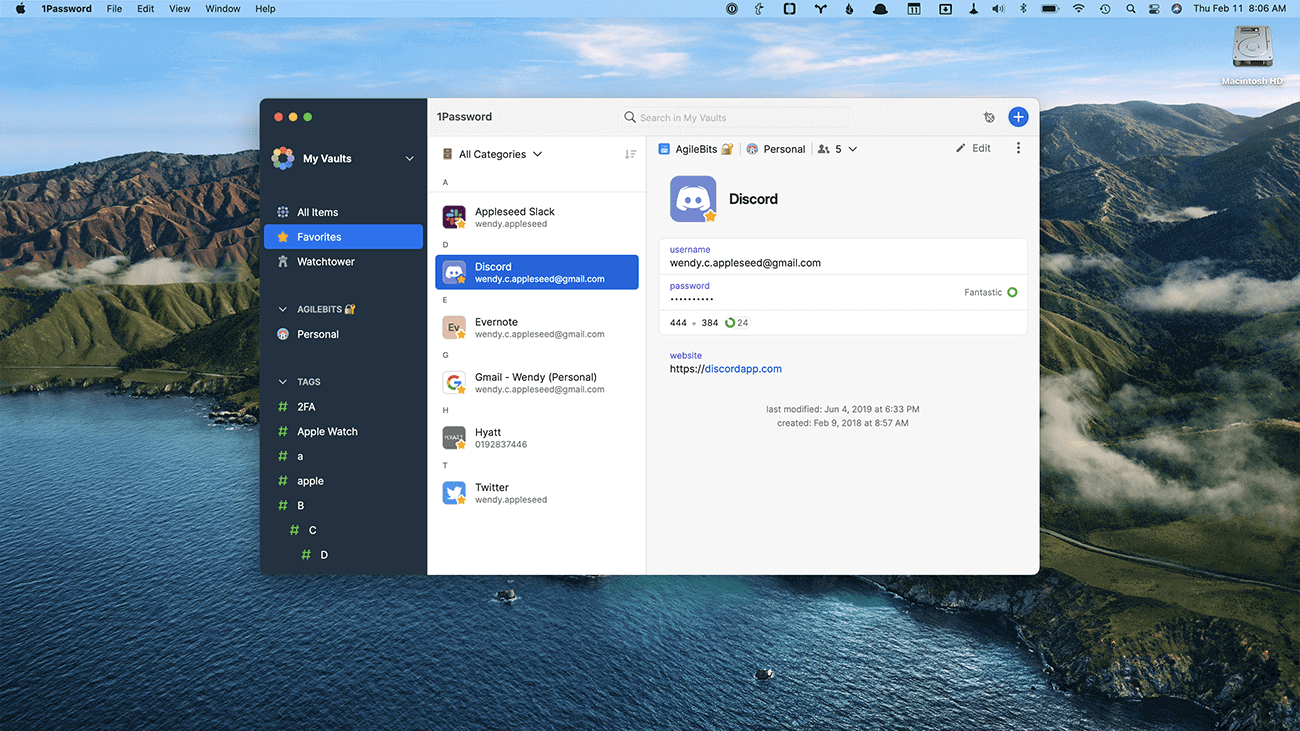Click inside the Search in My Vaults field
This screenshot has width=1300, height=731.
(x=733, y=117)
